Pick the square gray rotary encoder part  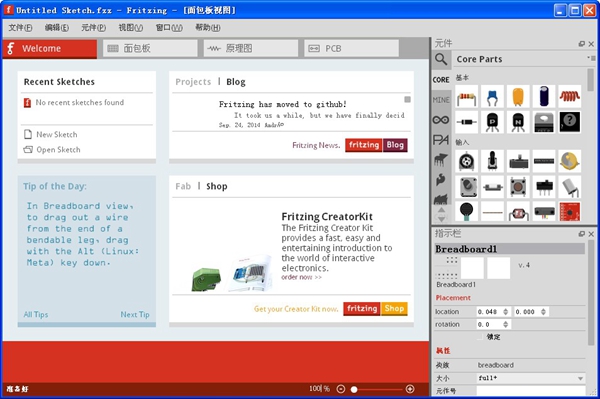click(x=467, y=187)
